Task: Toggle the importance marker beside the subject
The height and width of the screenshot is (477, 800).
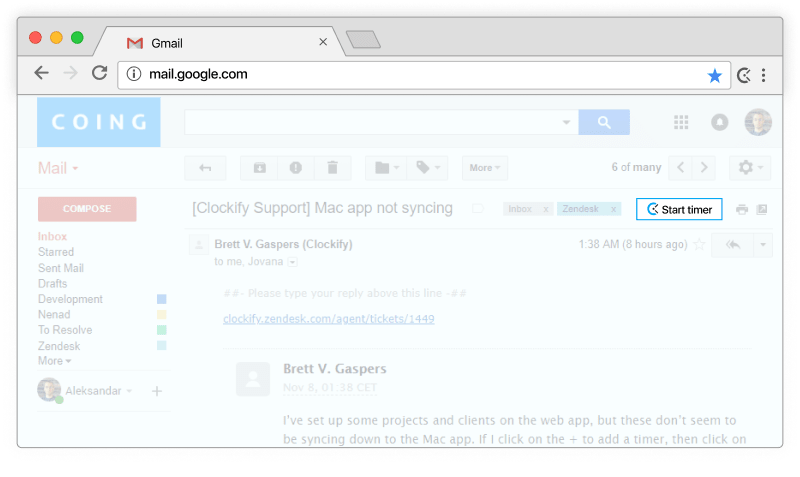Action: 478,208
